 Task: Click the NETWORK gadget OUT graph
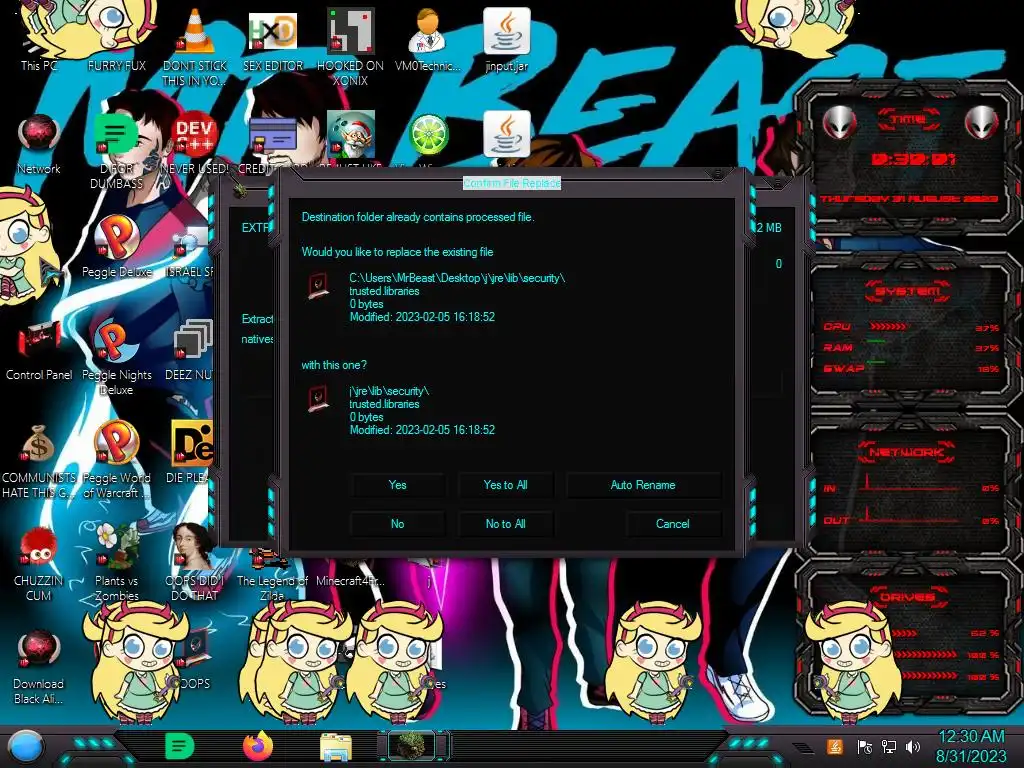pos(911,516)
